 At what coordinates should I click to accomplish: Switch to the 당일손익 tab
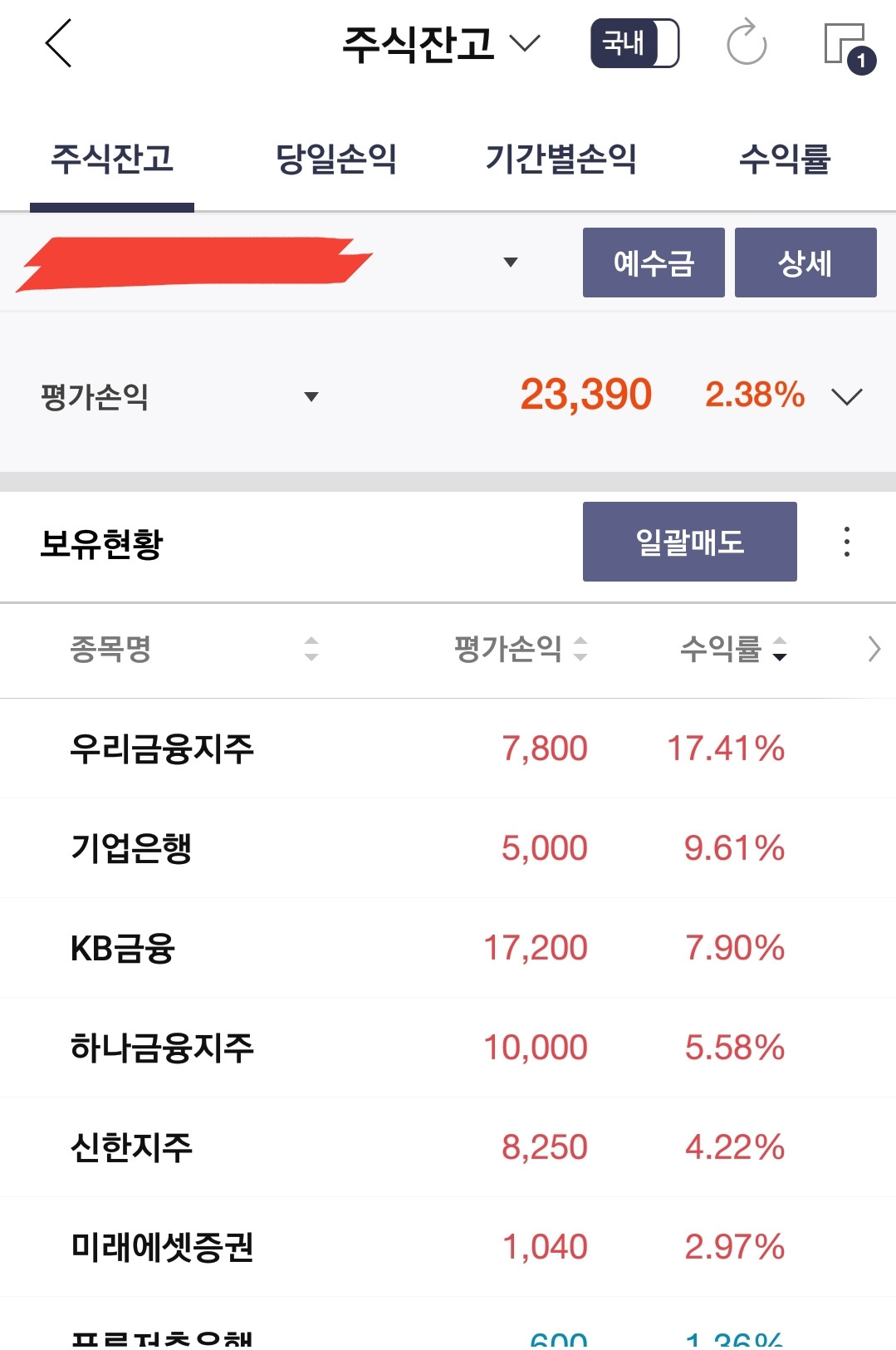click(x=335, y=159)
